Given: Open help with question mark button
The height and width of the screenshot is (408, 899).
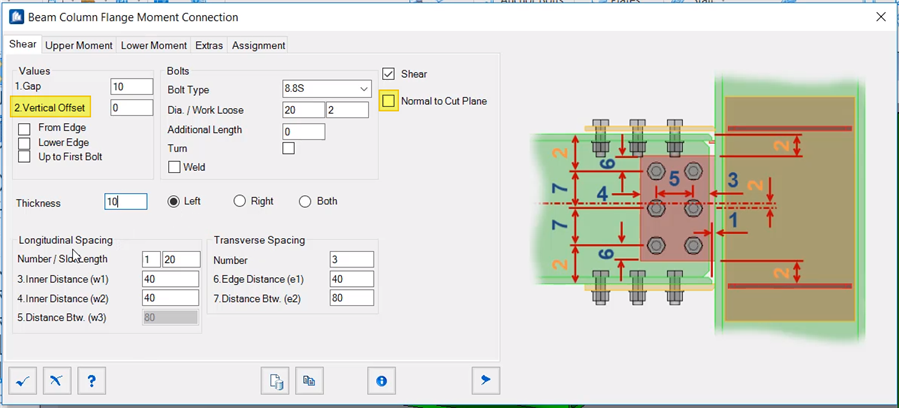Looking at the screenshot, I should [x=91, y=381].
